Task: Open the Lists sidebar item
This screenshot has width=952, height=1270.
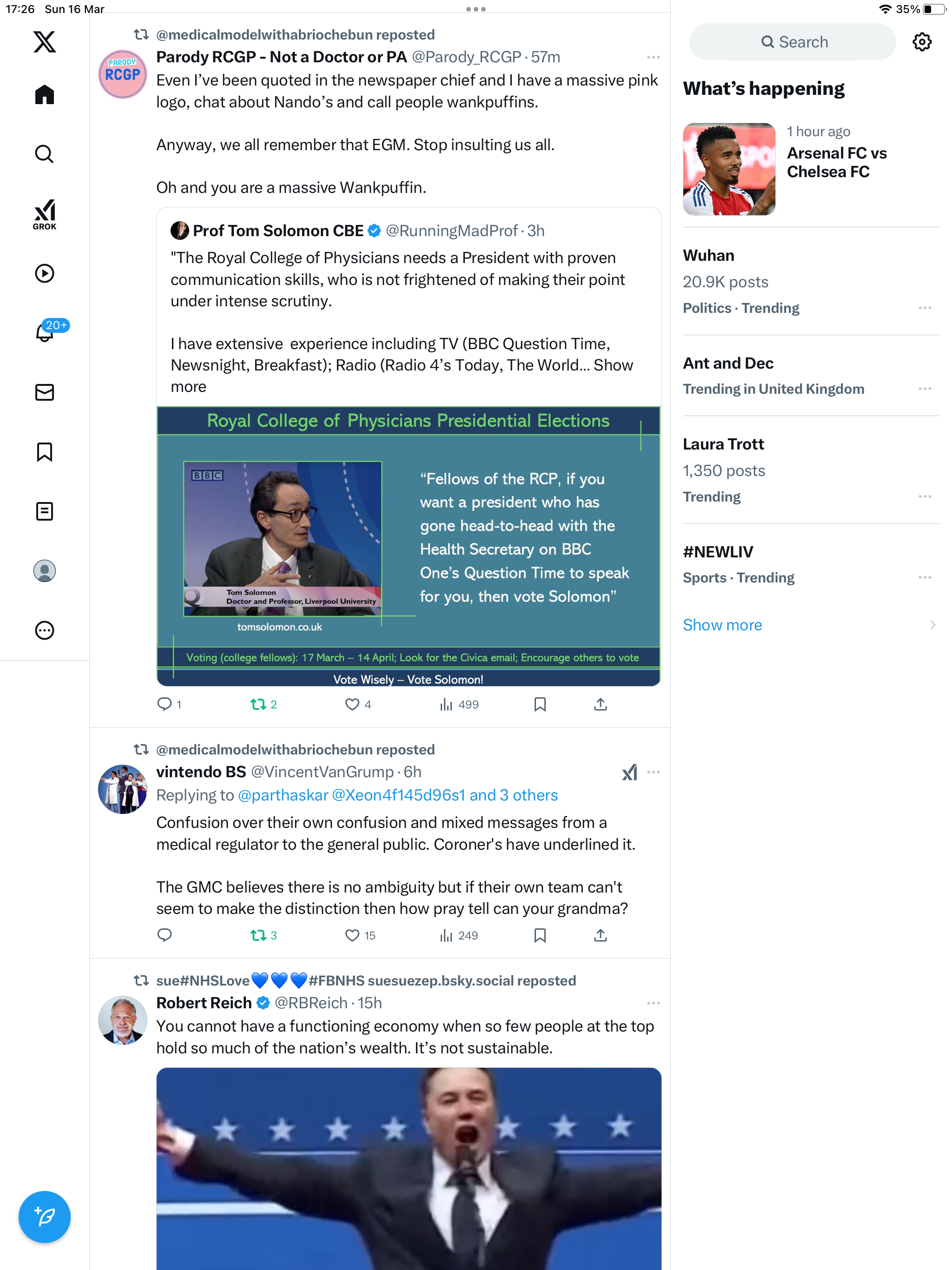Action: point(44,511)
